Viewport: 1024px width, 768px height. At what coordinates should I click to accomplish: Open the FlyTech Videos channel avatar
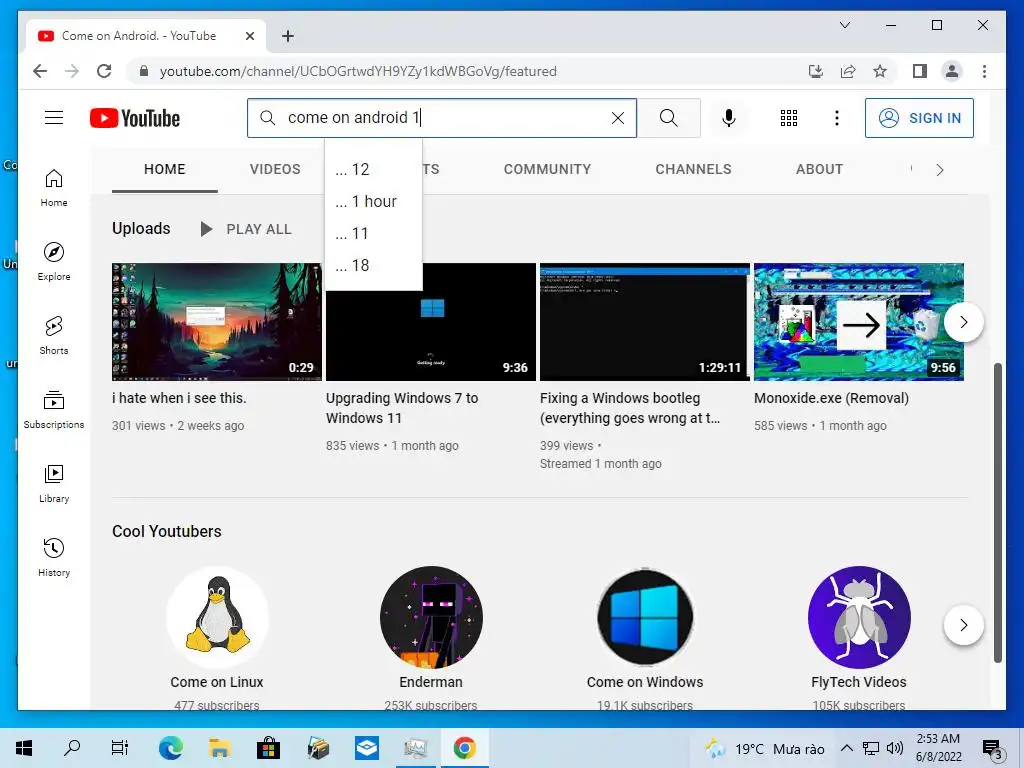click(x=859, y=617)
